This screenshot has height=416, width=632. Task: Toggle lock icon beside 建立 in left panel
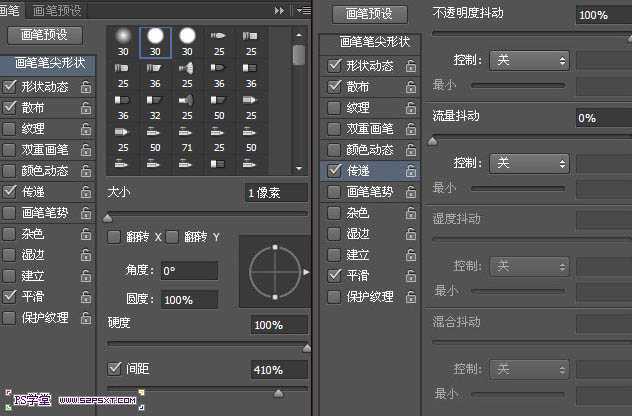[x=86, y=276]
